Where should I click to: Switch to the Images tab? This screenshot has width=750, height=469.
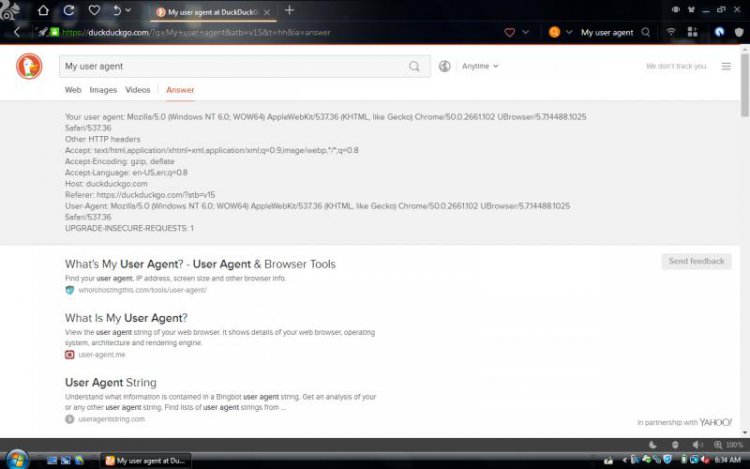click(x=103, y=90)
